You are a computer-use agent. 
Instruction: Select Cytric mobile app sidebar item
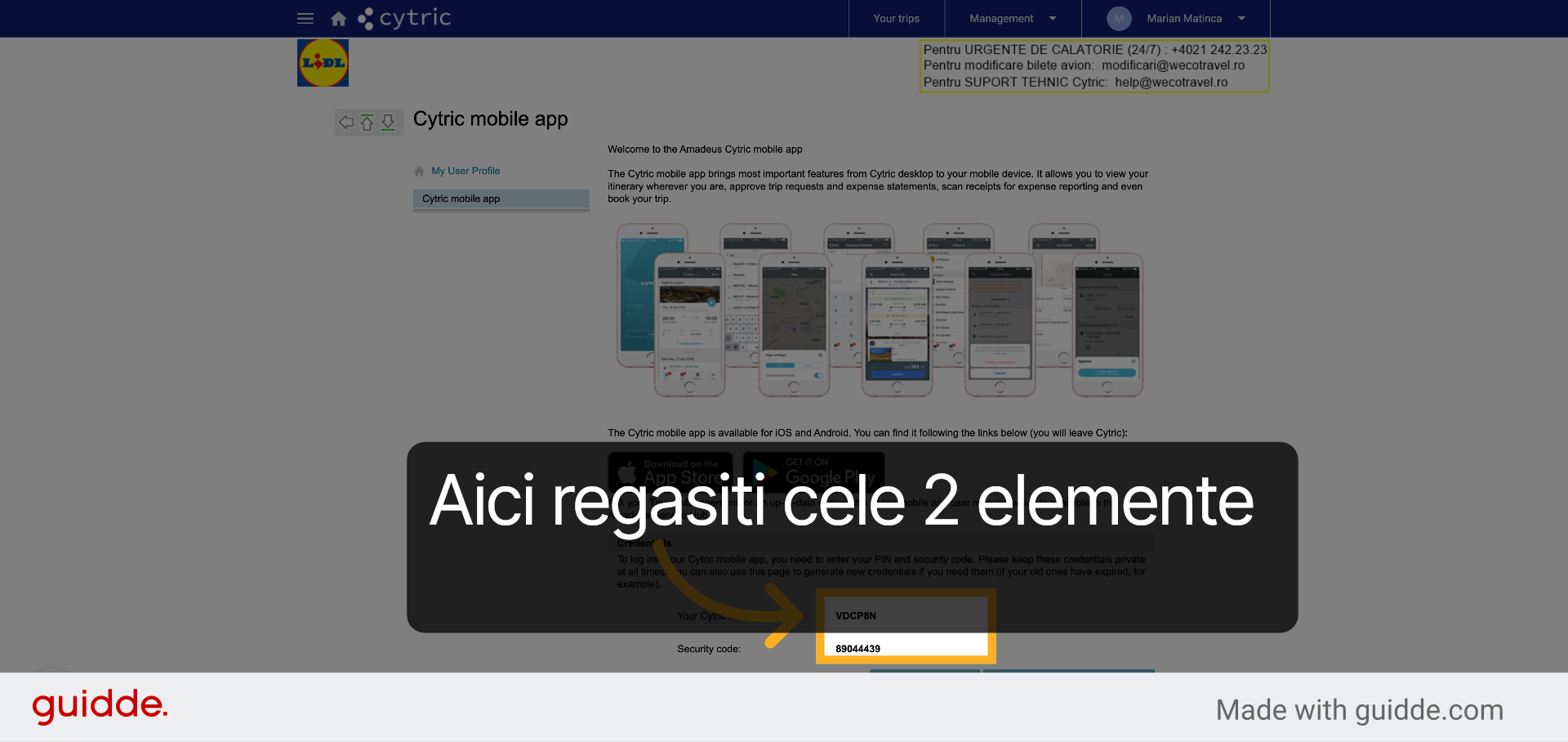501,199
